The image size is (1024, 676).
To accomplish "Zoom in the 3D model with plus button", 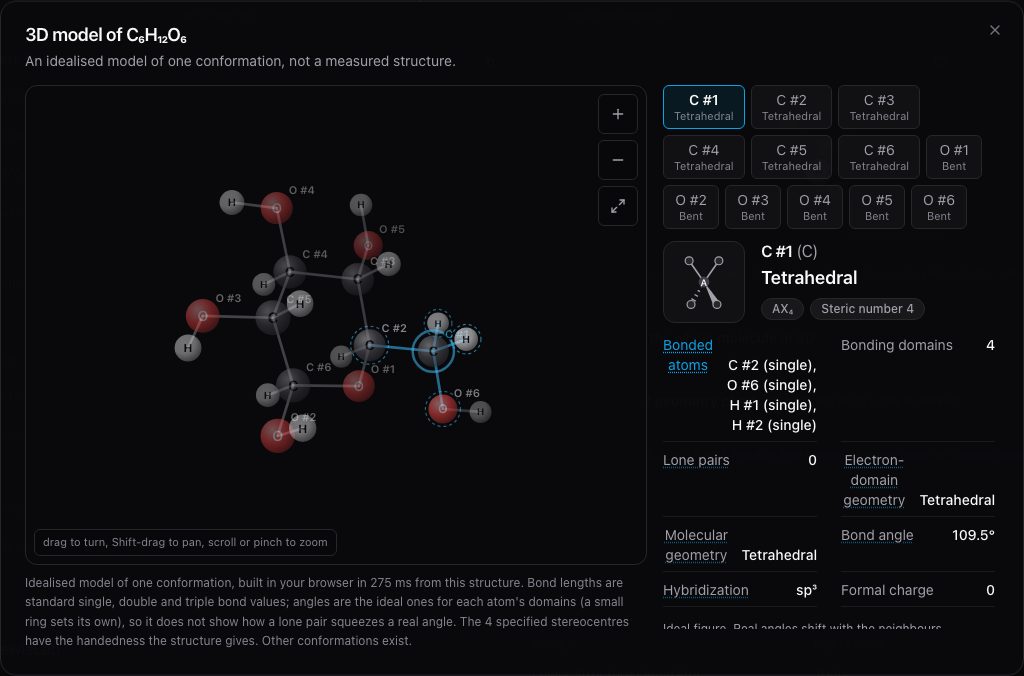I will click(x=617, y=114).
